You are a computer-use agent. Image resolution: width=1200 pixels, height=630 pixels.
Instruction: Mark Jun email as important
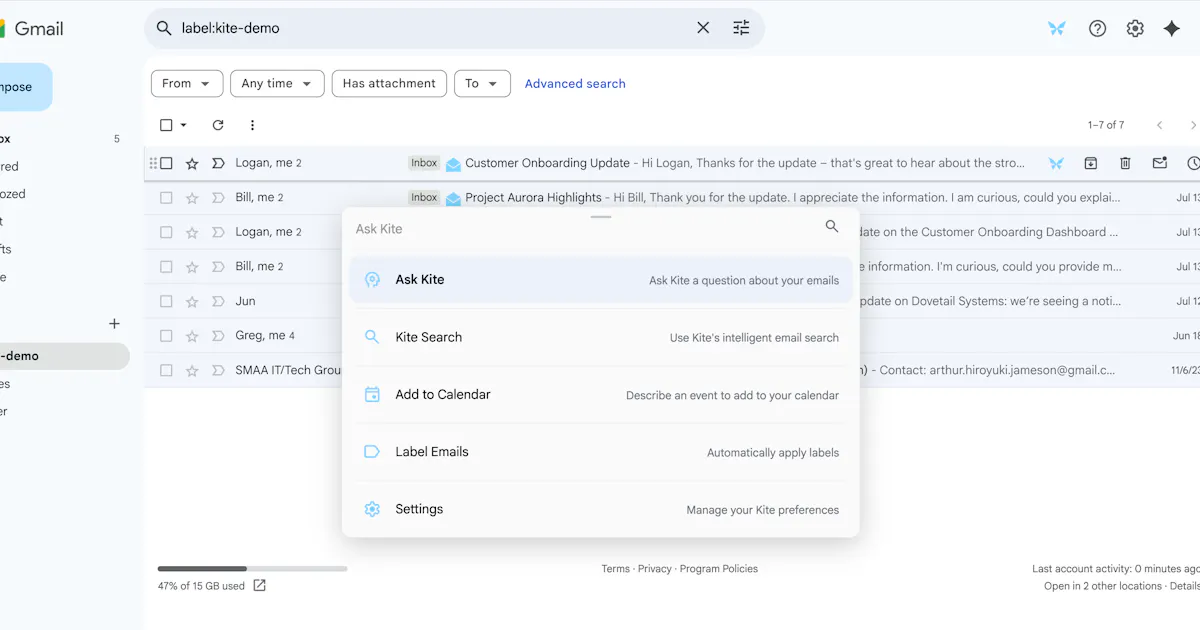218,301
